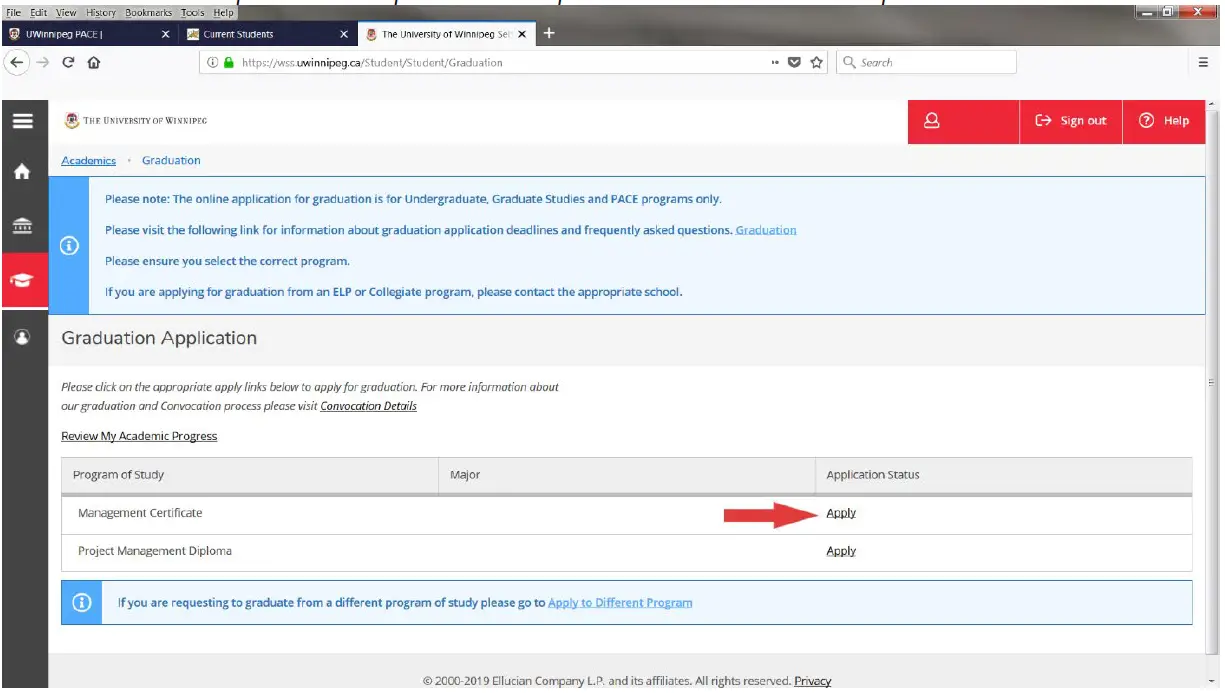Go to Home via sidebar house icon
The width and height of the screenshot is (1225, 693).
click(22, 172)
